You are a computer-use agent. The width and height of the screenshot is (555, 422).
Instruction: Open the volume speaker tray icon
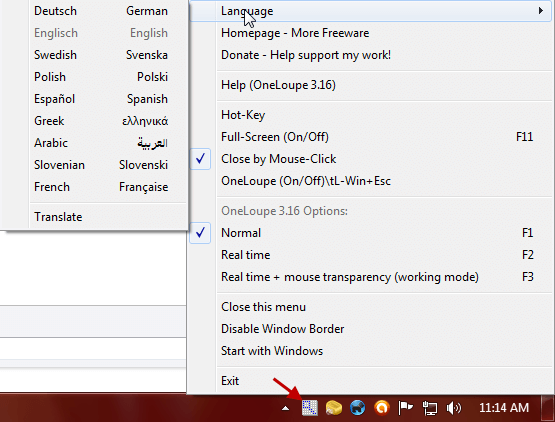click(x=454, y=408)
